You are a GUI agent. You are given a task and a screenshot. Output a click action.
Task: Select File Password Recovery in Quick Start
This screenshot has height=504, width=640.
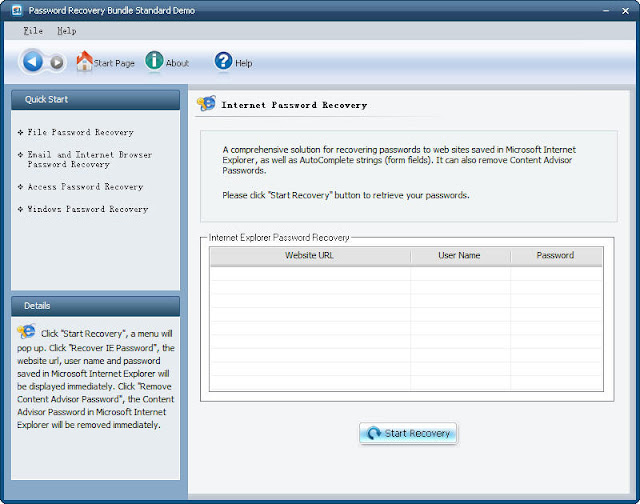pos(80,132)
